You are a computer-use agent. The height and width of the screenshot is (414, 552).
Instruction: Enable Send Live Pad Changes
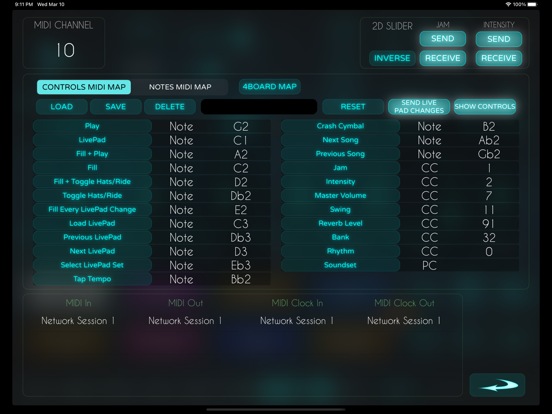point(419,107)
